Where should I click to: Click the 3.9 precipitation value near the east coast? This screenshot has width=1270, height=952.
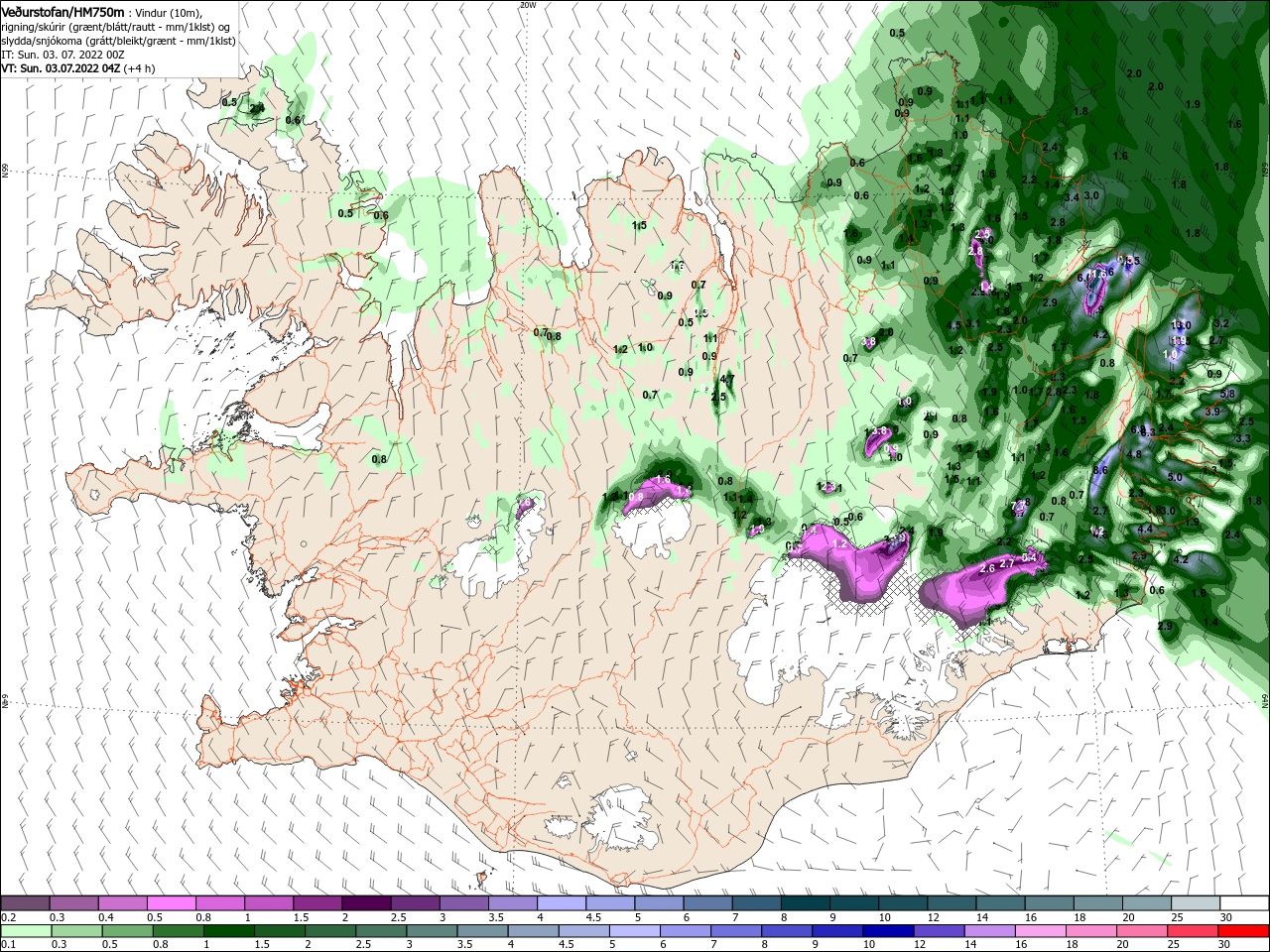tap(1211, 412)
